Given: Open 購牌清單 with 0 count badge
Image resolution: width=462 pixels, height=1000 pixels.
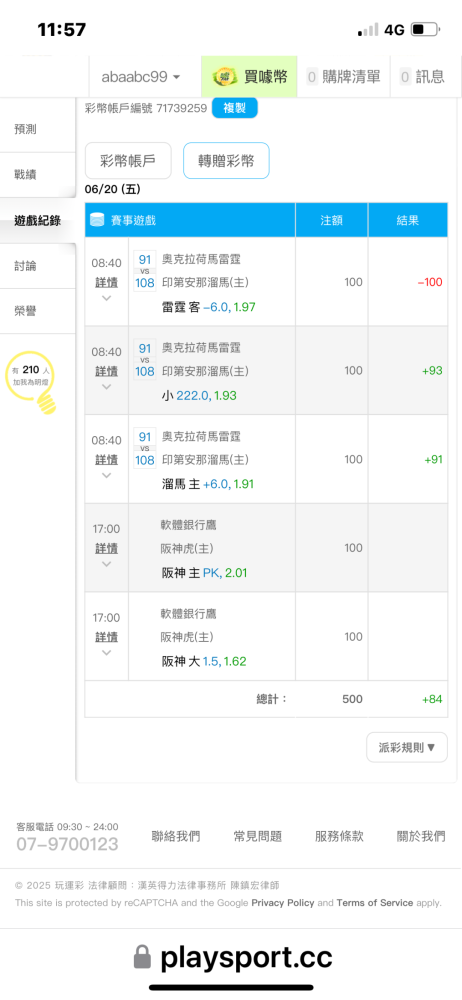Looking at the screenshot, I should click(x=344, y=77).
